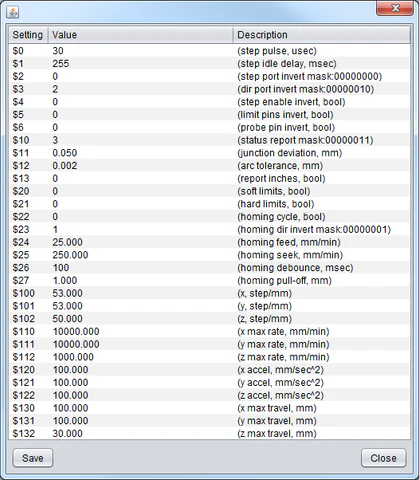Edit the $100 x step/mm value
Viewport: 419px width, 480px height.
point(141,293)
